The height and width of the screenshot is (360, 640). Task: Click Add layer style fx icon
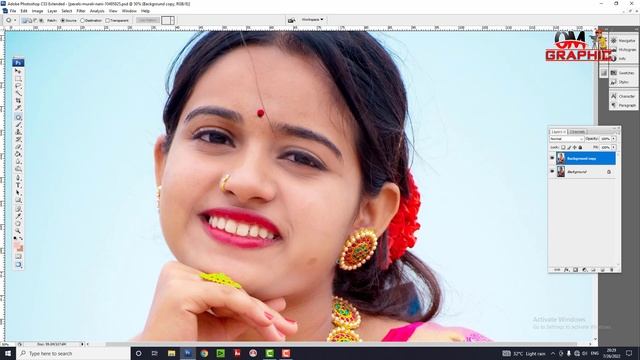coord(566,270)
